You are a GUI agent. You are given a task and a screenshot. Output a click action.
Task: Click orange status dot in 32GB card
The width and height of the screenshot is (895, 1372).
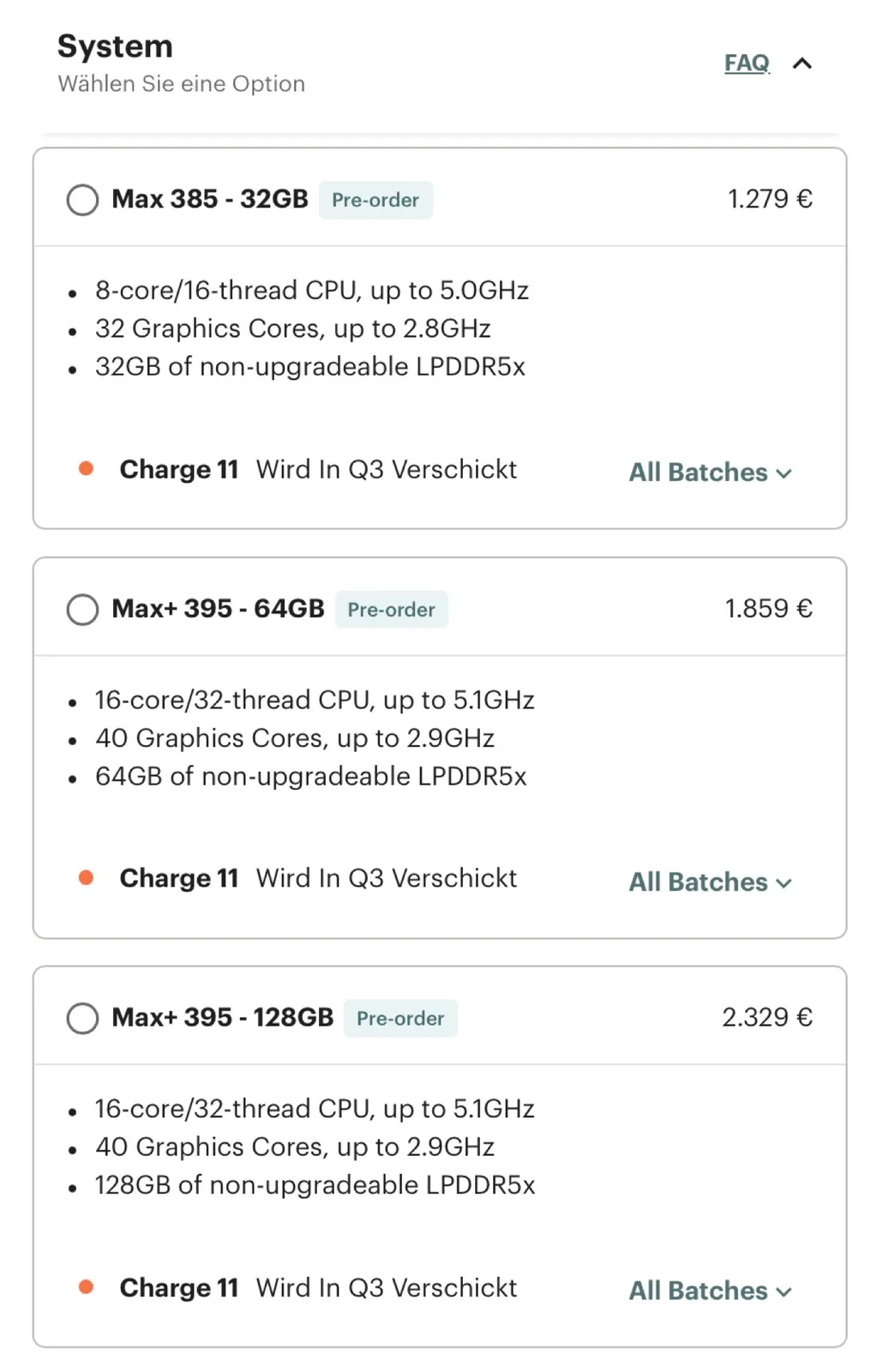tap(86, 468)
